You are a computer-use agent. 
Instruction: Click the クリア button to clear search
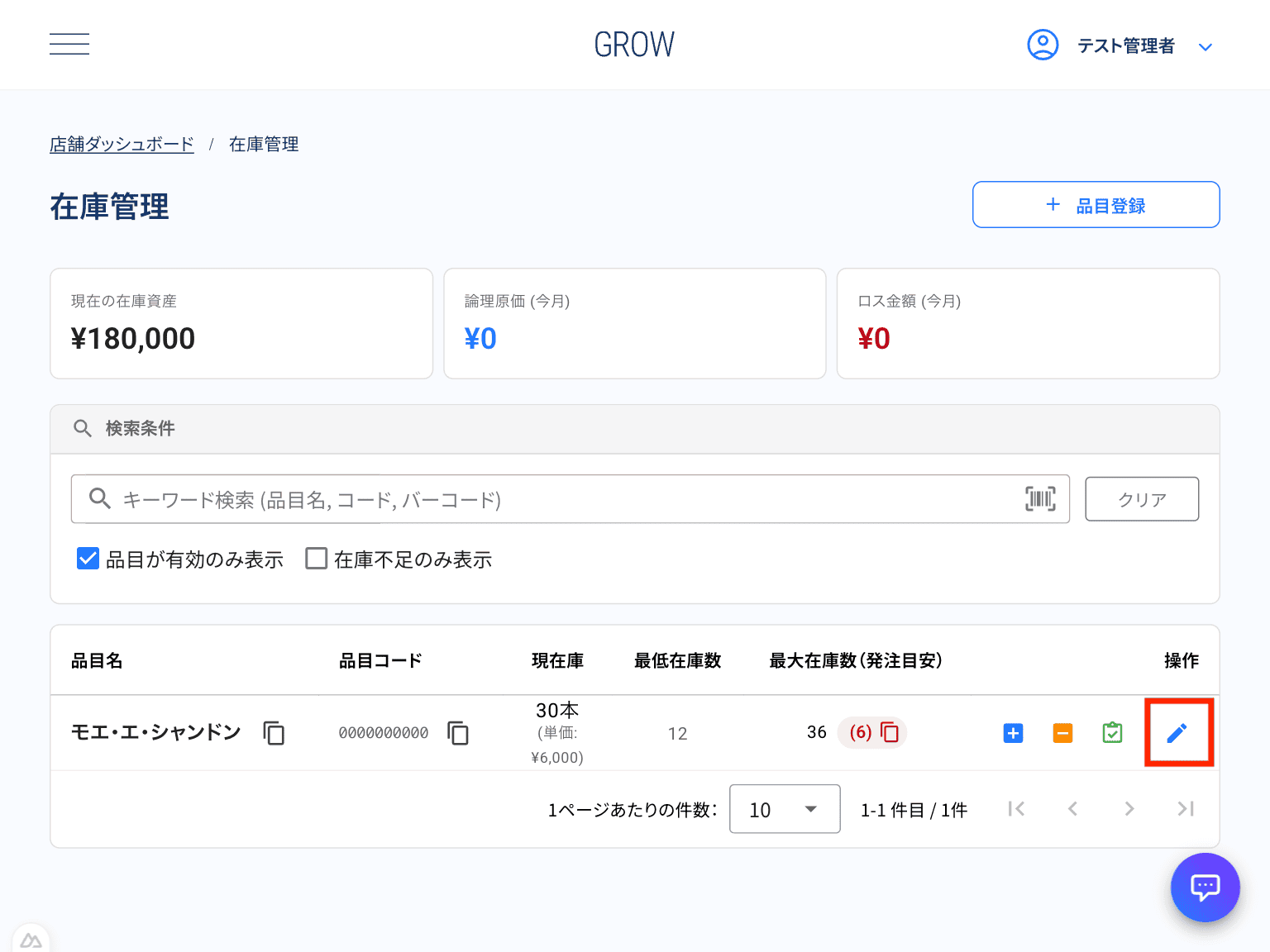1141,498
